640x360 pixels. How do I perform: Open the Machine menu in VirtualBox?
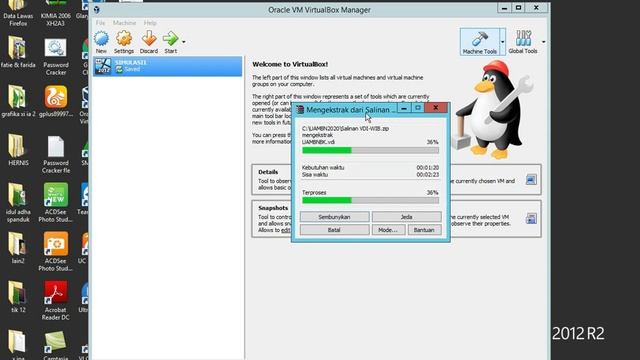tap(124, 23)
